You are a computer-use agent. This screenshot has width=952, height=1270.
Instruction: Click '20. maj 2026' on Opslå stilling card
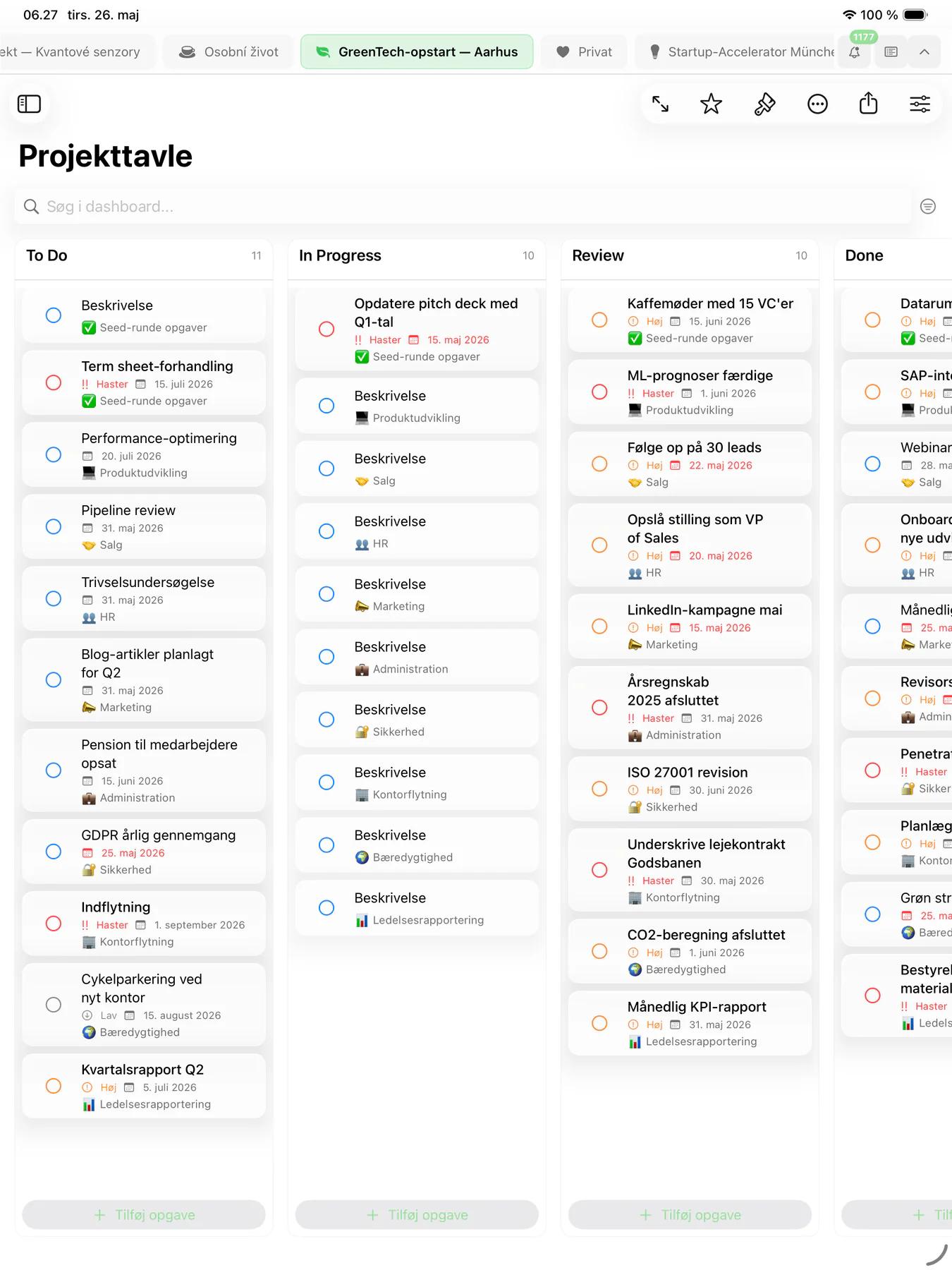tap(721, 556)
